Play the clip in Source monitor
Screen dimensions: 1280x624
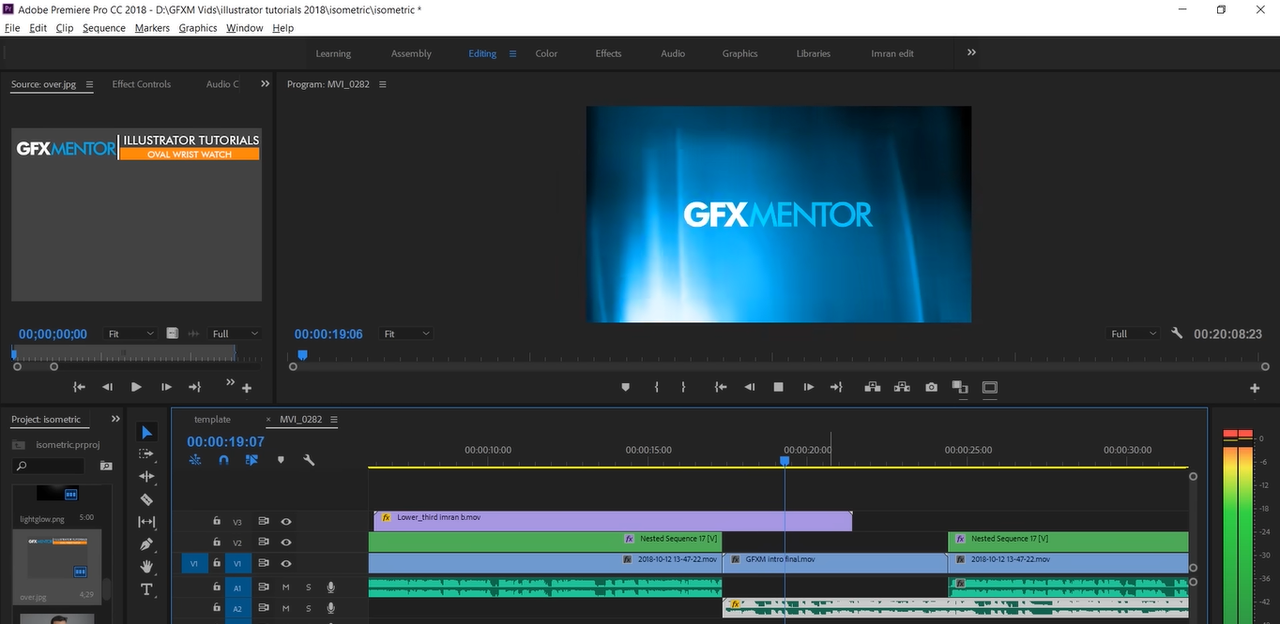click(x=137, y=387)
